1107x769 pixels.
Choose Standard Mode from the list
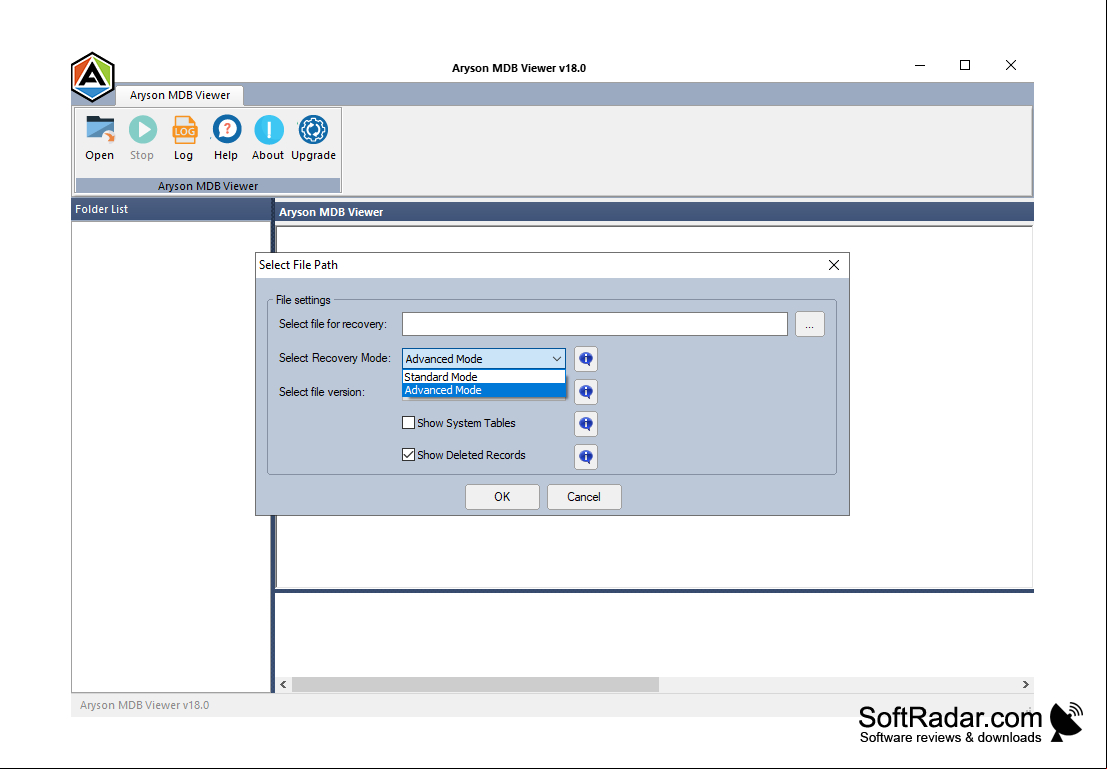pos(484,377)
